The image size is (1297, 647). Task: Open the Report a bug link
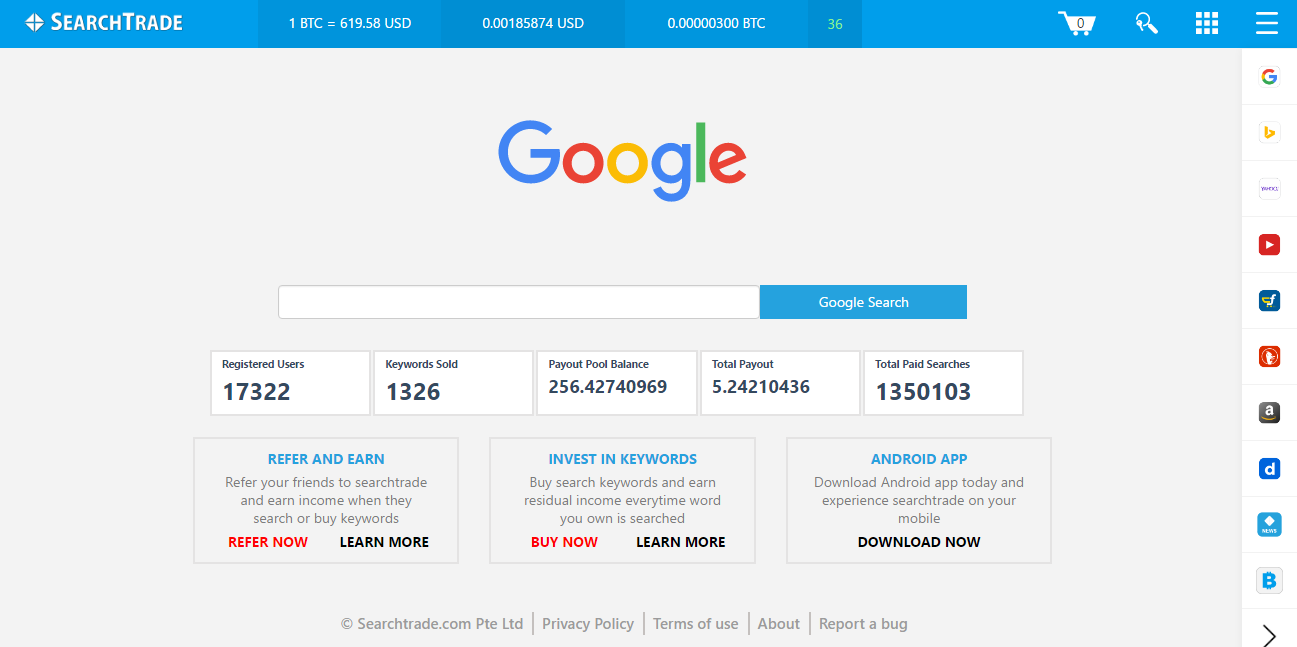863,624
